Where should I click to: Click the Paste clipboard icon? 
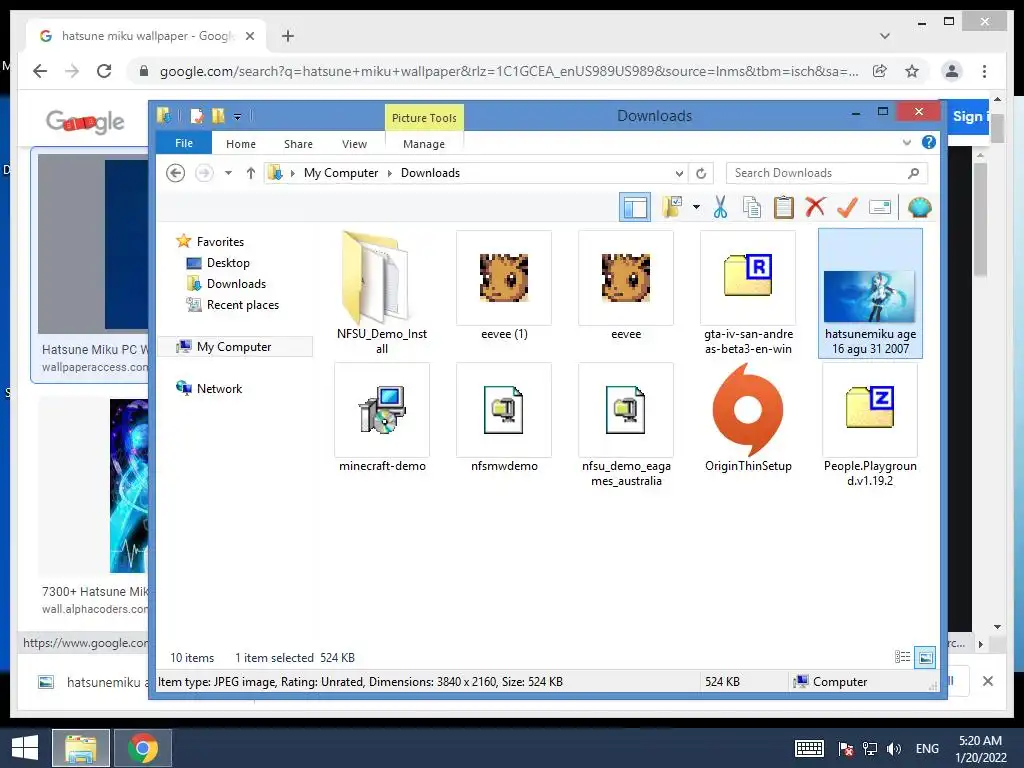(x=784, y=208)
